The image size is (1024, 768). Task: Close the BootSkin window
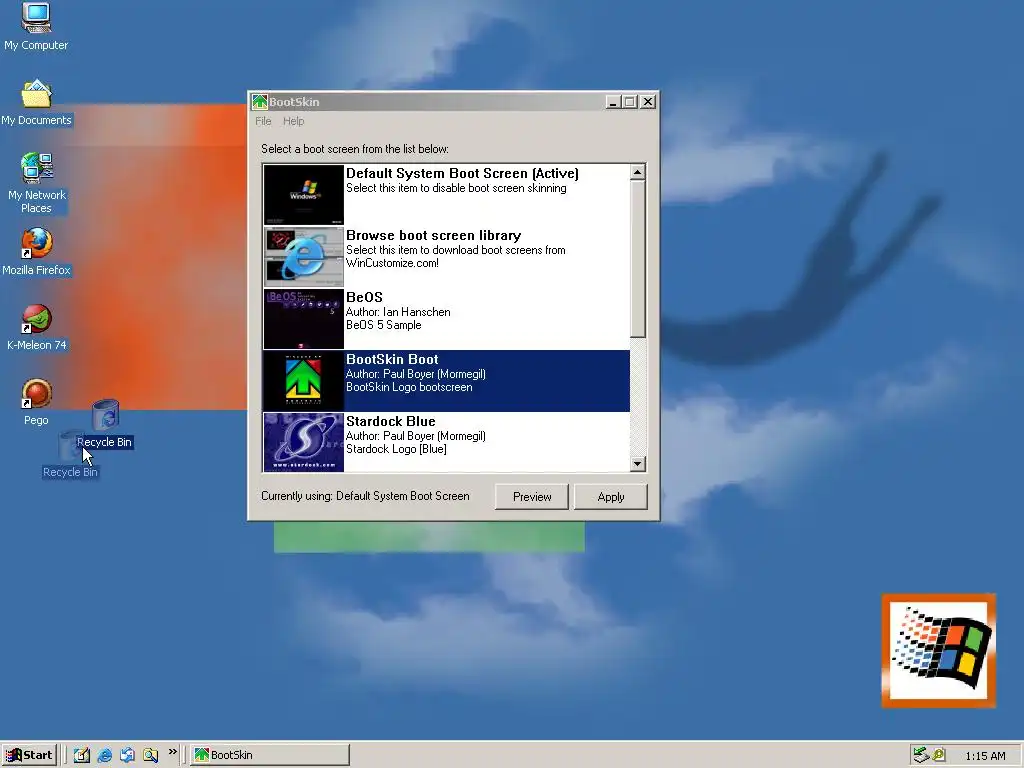(647, 102)
